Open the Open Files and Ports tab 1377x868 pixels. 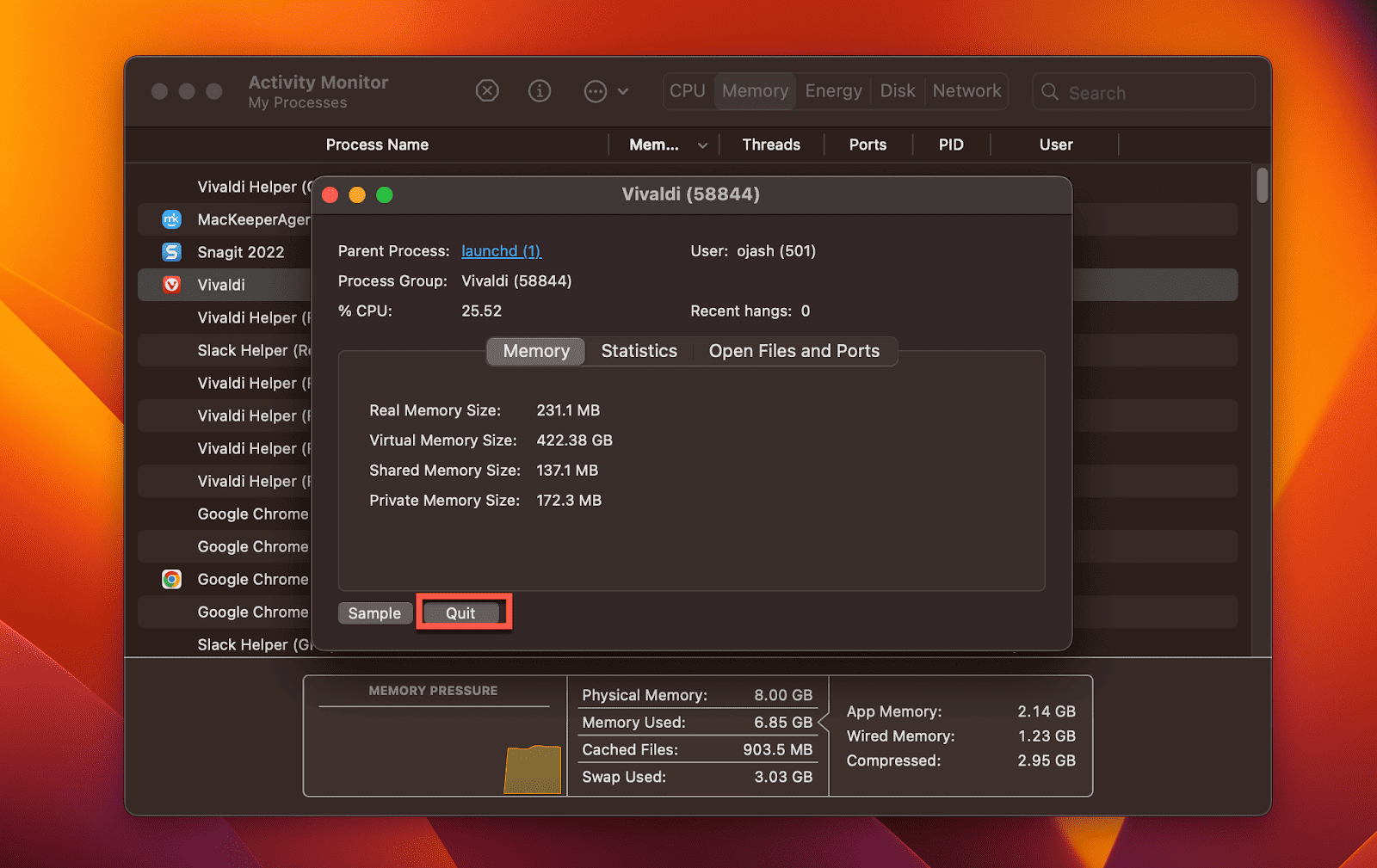[793, 351]
